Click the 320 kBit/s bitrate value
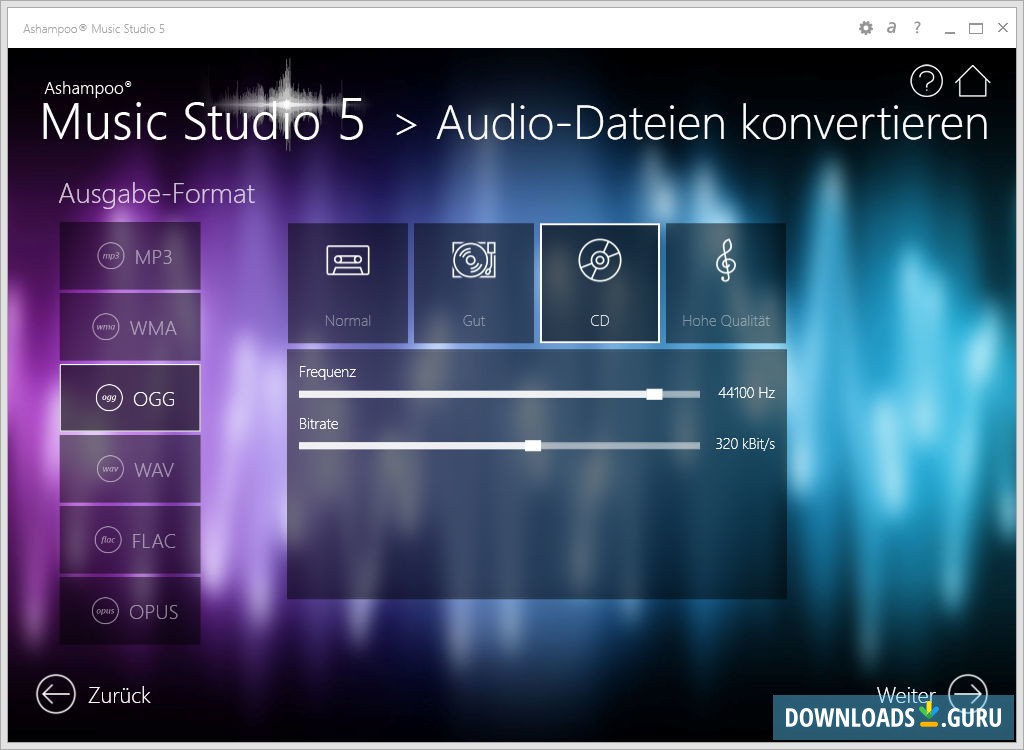 click(744, 444)
